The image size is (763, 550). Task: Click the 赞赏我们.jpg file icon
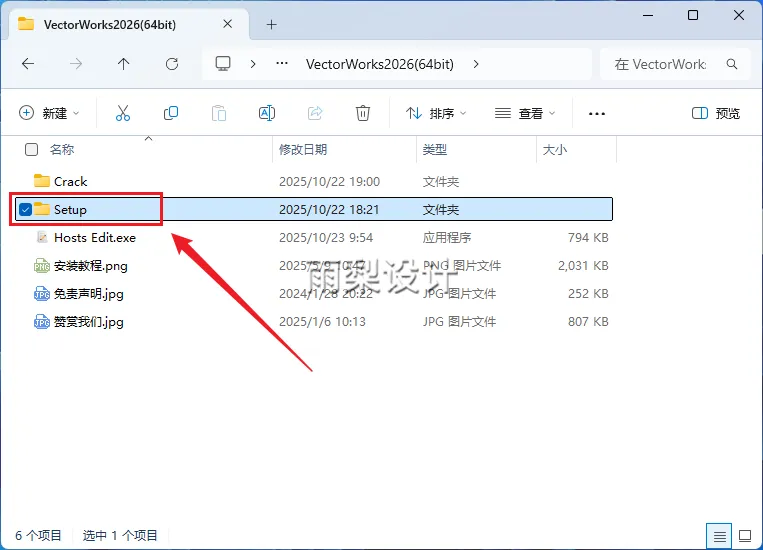pos(42,322)
